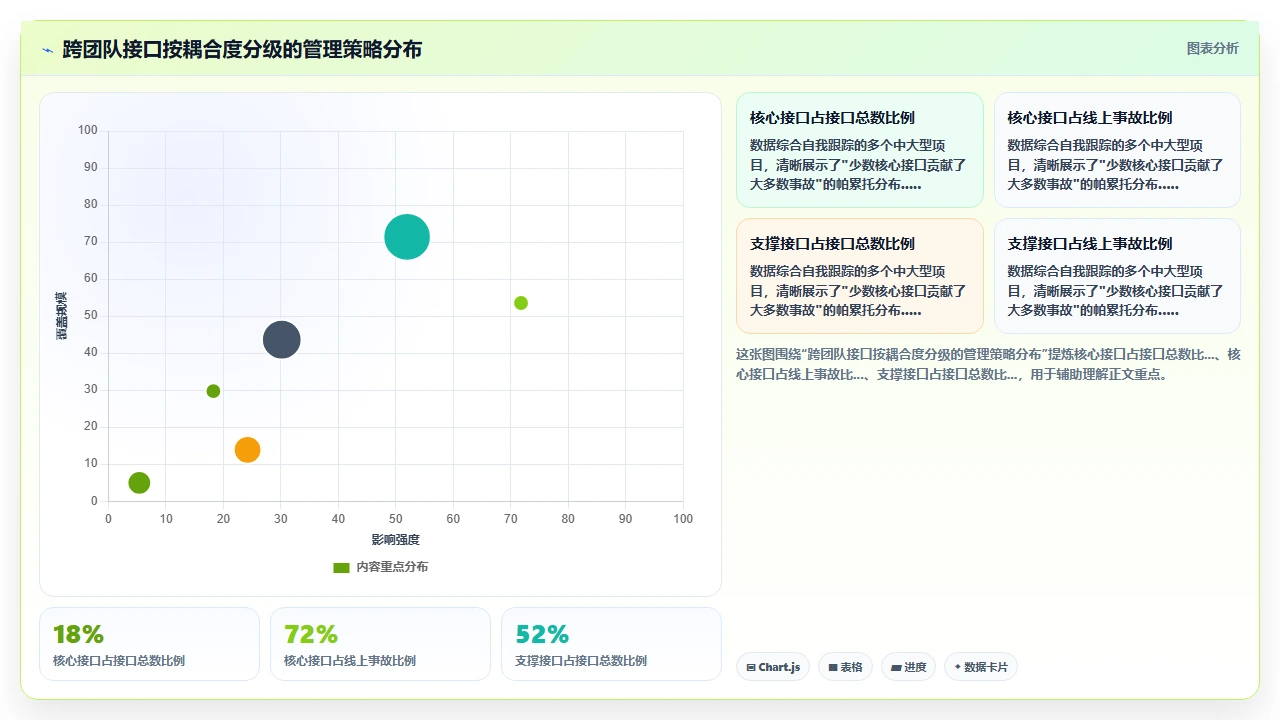Click the light green bubble near 72
Image resolution: width=1280 pixels, height=720 pixels.
[x=521, y=303]
